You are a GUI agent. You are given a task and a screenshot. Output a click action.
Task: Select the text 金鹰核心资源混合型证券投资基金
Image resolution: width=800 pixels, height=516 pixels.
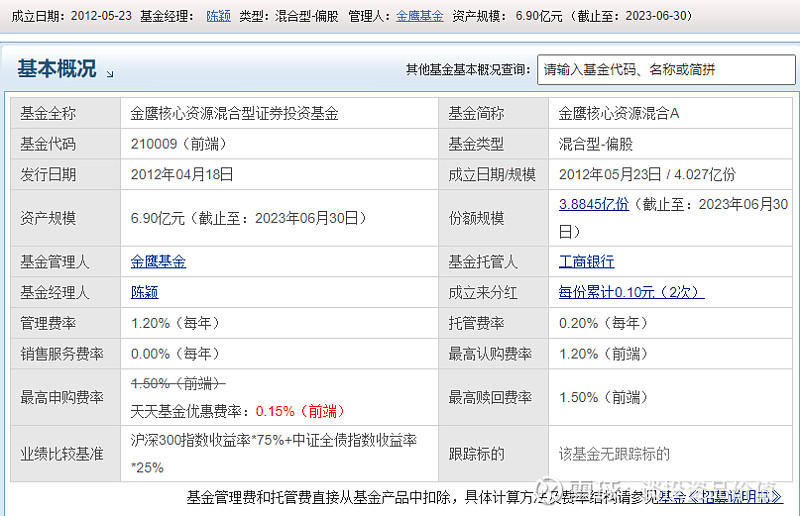(x=235, y=113)
